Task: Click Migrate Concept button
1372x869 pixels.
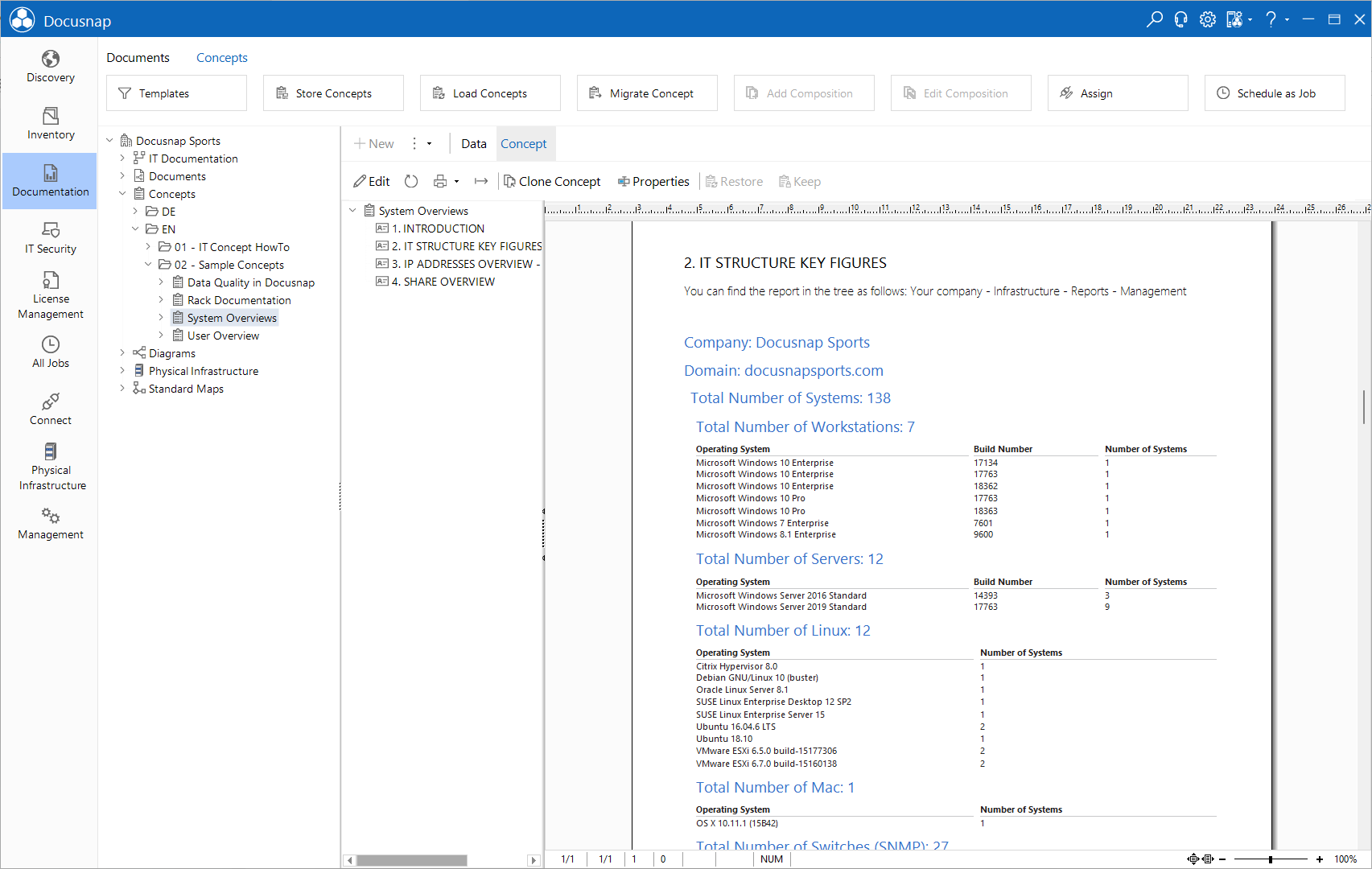Action: (647, 93)
